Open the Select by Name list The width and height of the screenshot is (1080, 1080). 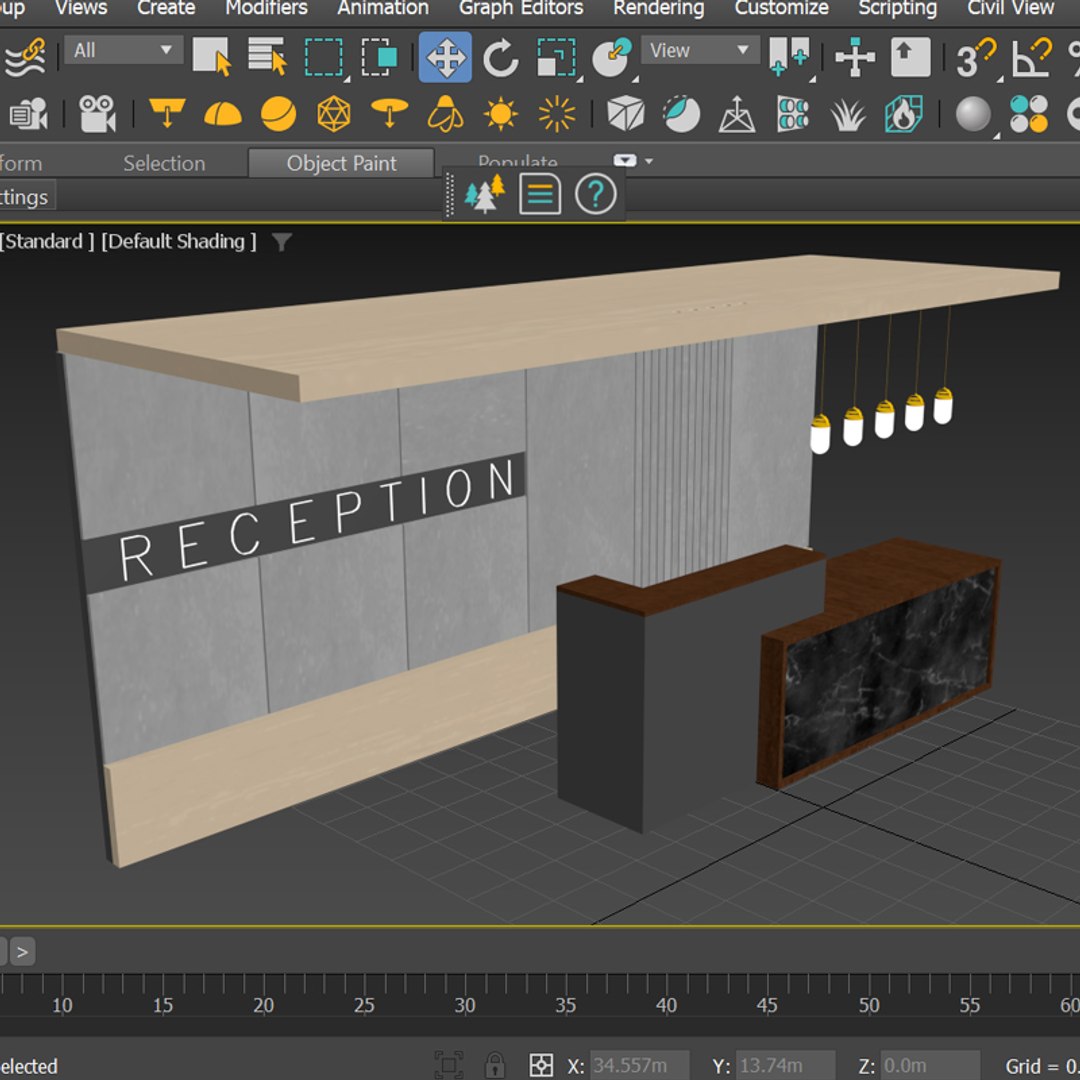click(x=267, y=56)
